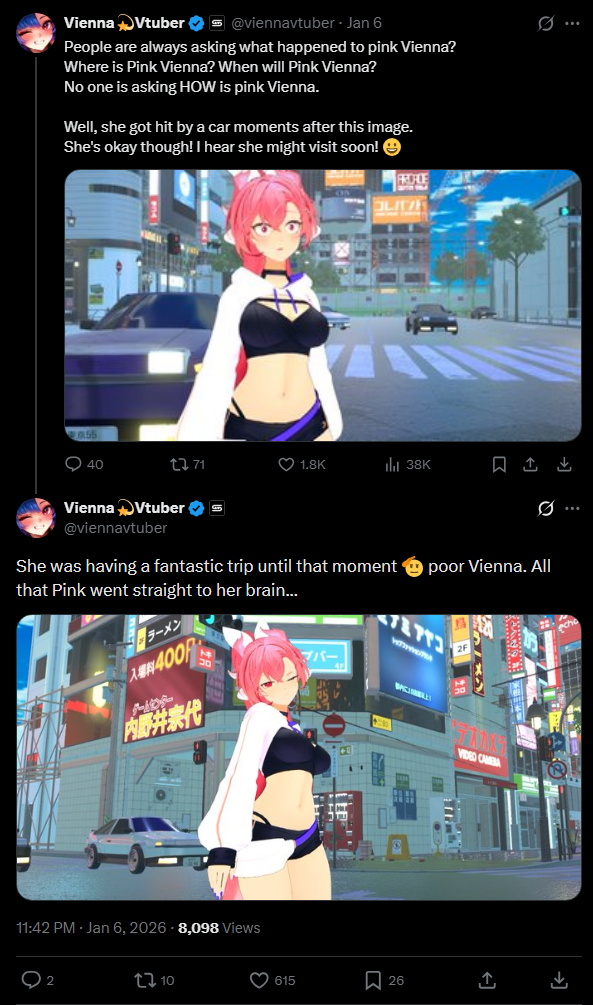Open more options menu on first tweet
Image resolution: width=593 pixels, height=1005 pixels.
[x=572, y=24]
